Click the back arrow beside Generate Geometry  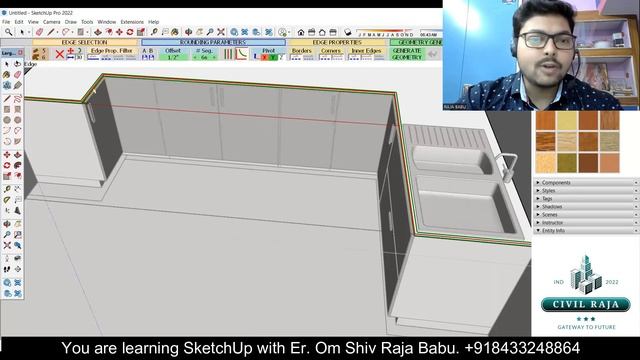point(433,53)
